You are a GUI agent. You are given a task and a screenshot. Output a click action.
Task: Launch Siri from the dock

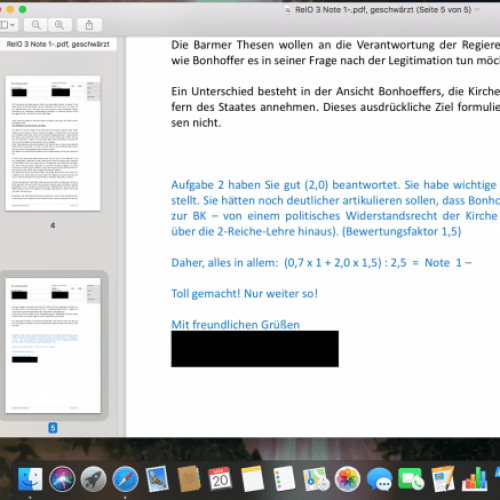(62, 479)
